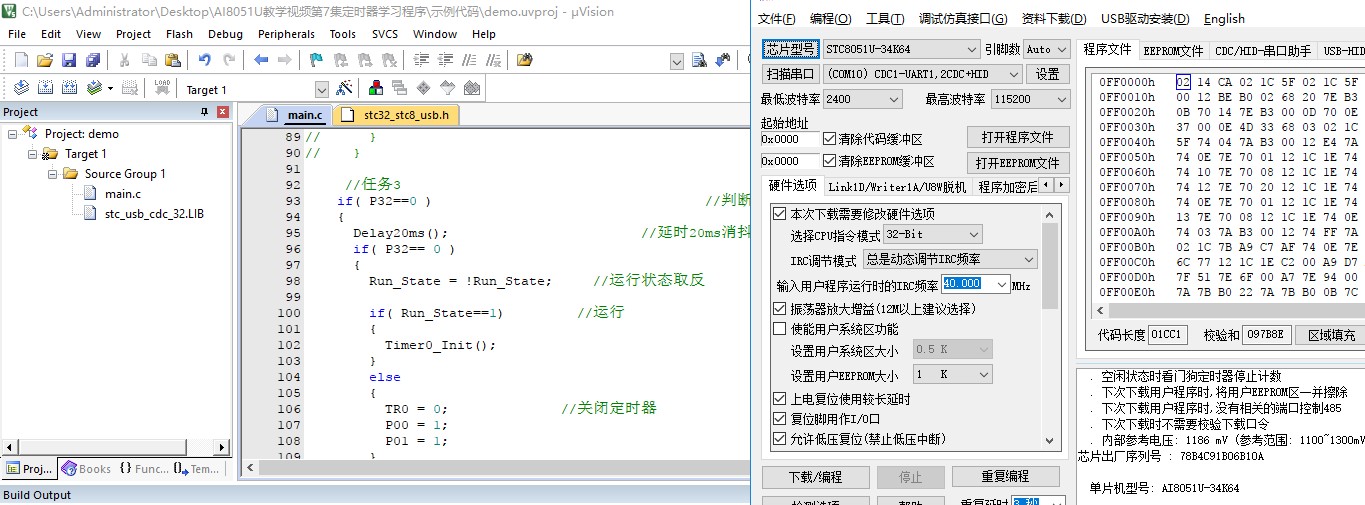Screen dimensions: 1365x505
Task: Open the Debug menu in µVision
Action: click(x=225, y=34)
